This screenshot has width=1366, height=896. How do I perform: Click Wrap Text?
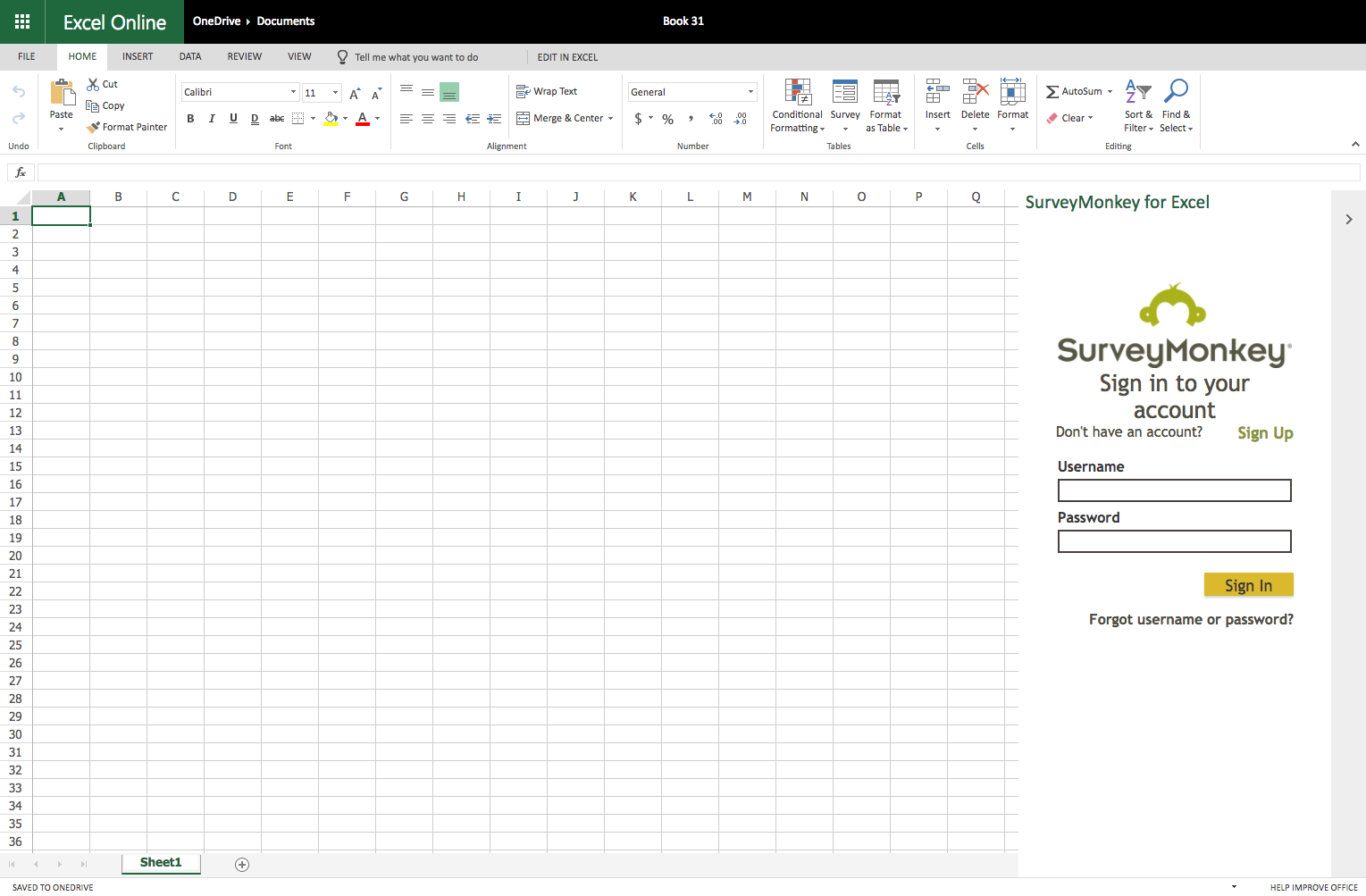pos(547,91)
